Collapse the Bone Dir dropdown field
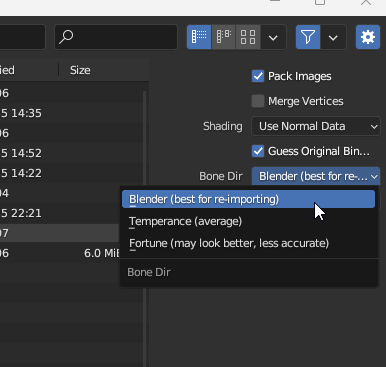Viewport: 386px width, 367px height. (x=316, y=176)
